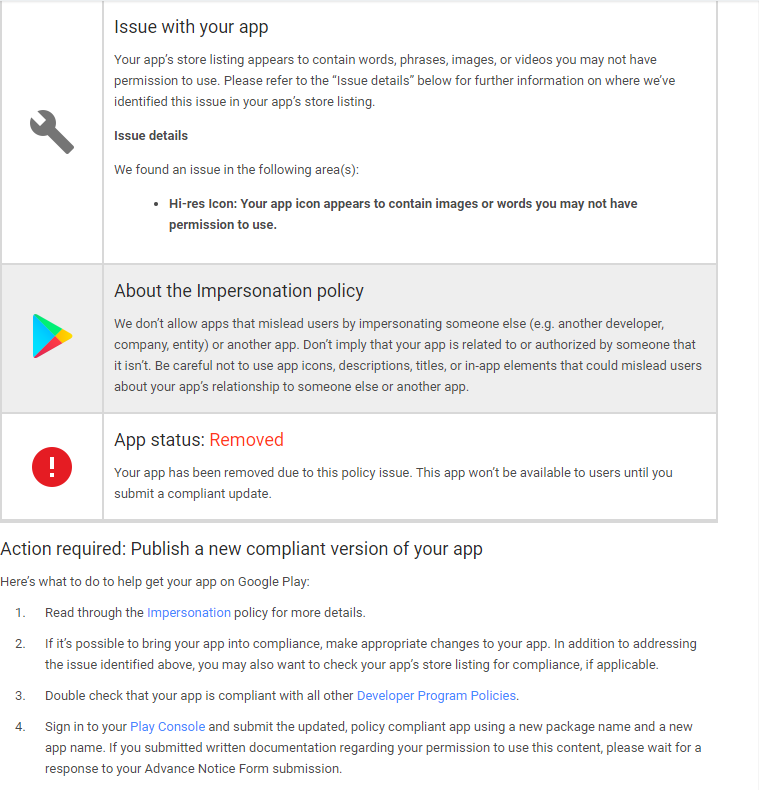
Task: Click the App status heading
Action: coord(199,440)
